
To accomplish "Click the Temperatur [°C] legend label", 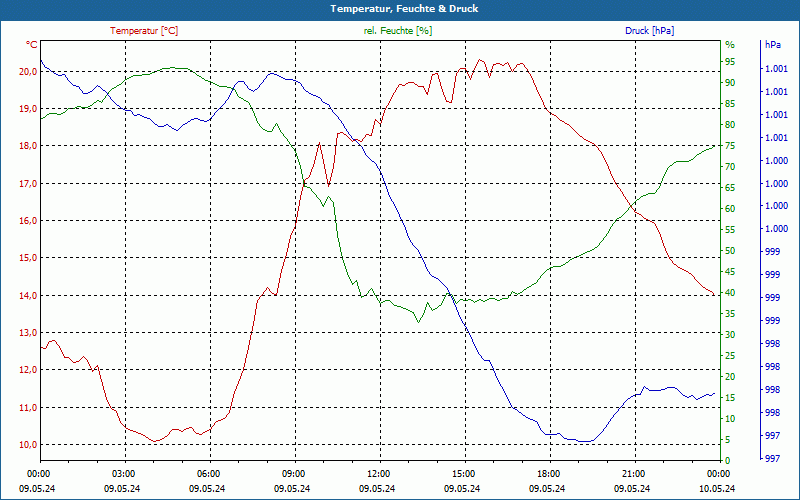I will [144, 31].
